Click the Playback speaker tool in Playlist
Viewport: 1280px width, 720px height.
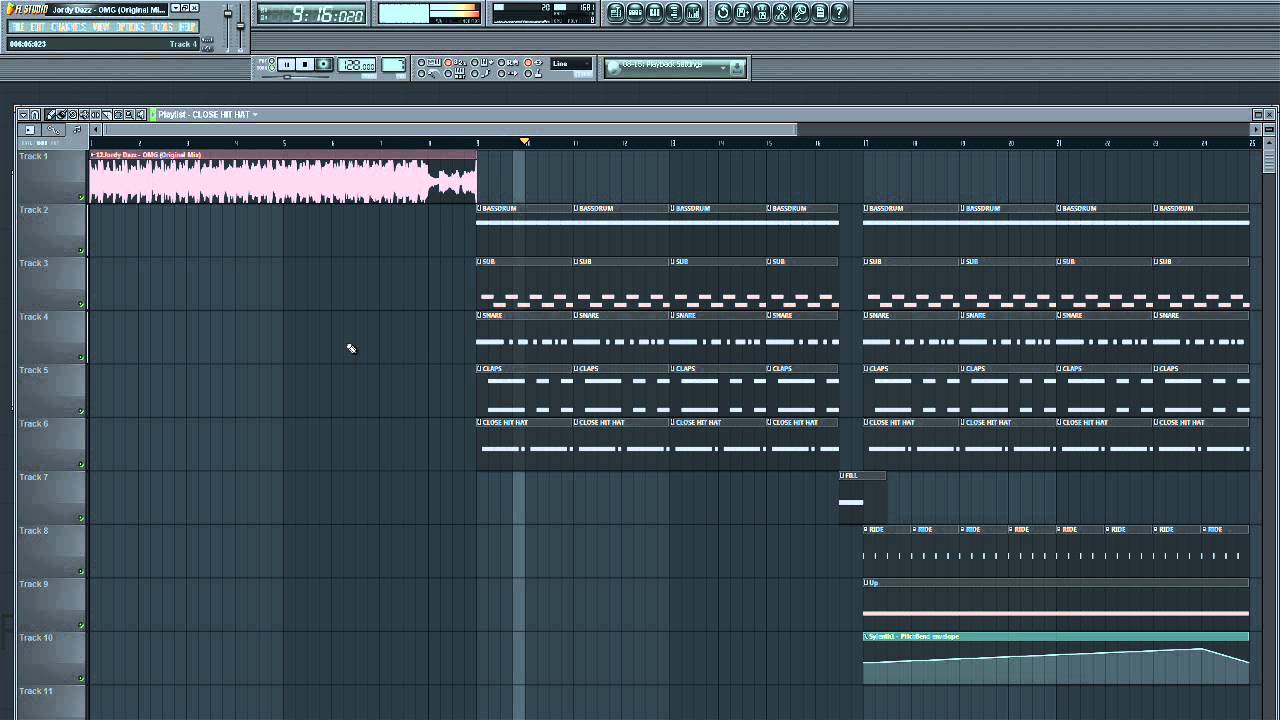140,114
